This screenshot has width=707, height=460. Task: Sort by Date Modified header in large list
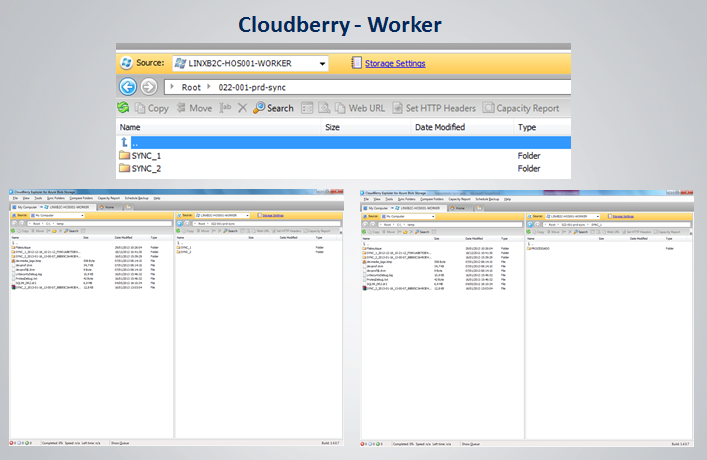pos(462,127)
